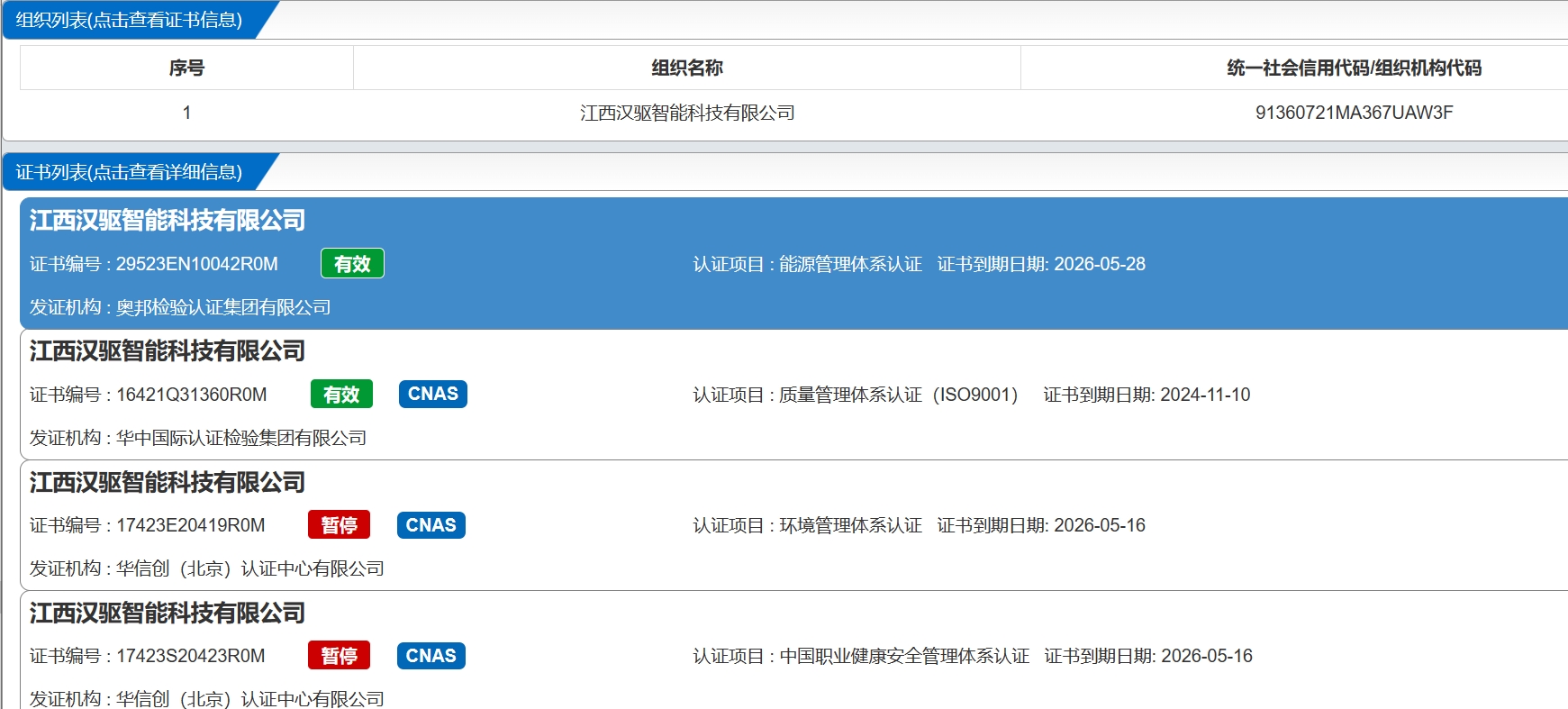This screenshot has width=1568, height=709.
Task: Click expiry date of certificate 17423S20423R0M
Action: tap(1207, 656)
